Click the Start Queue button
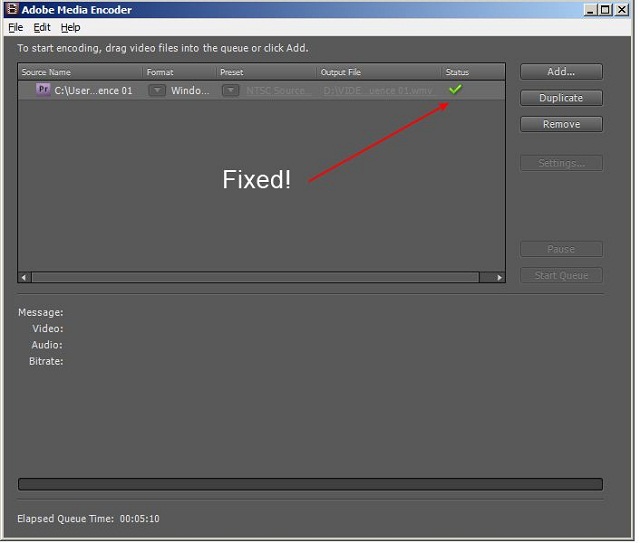The height and width of the screenshot is (543, 640). click(561, 276)
